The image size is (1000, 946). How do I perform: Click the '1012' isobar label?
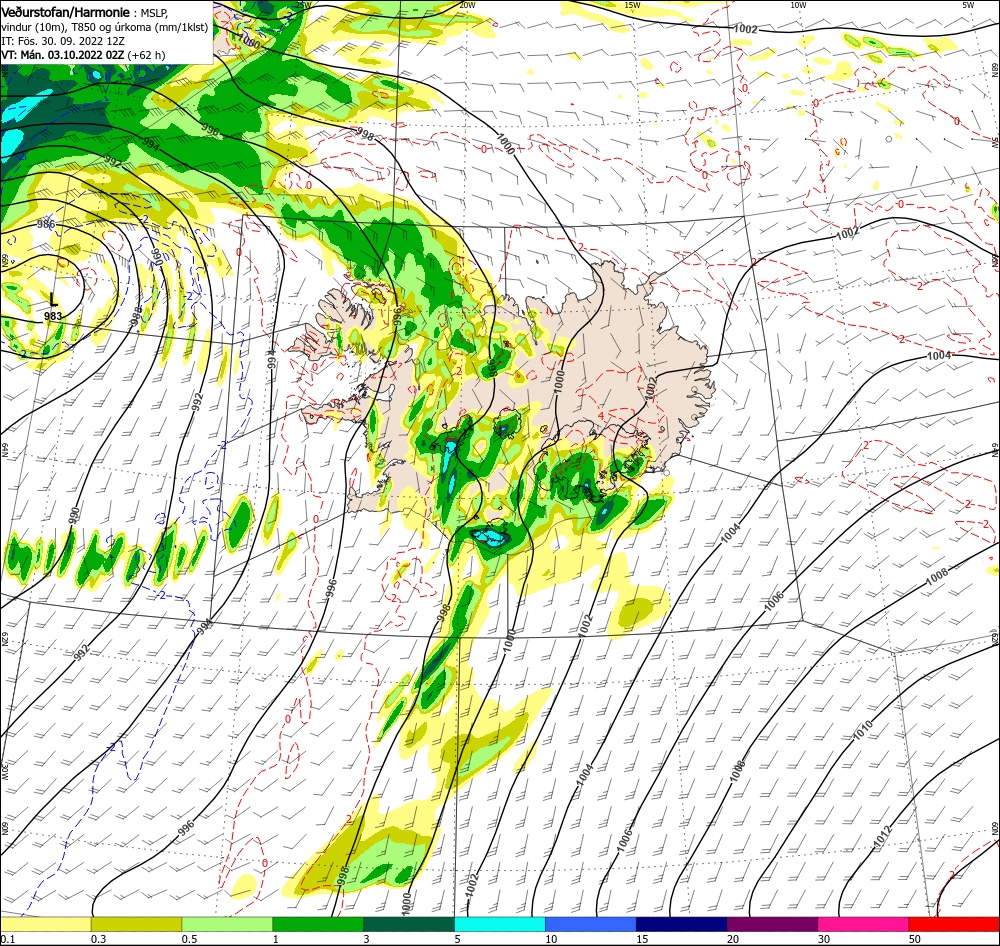(883, 838)
